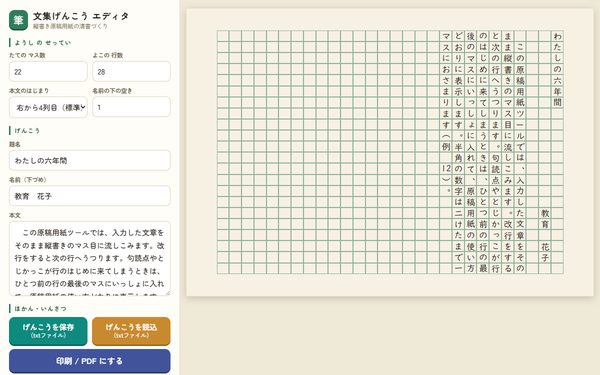Image resolution: width=600 pixels, height=375 pixels.
Task: Click the 名前(下づめ) label
Action: click(x=28, y=179)
